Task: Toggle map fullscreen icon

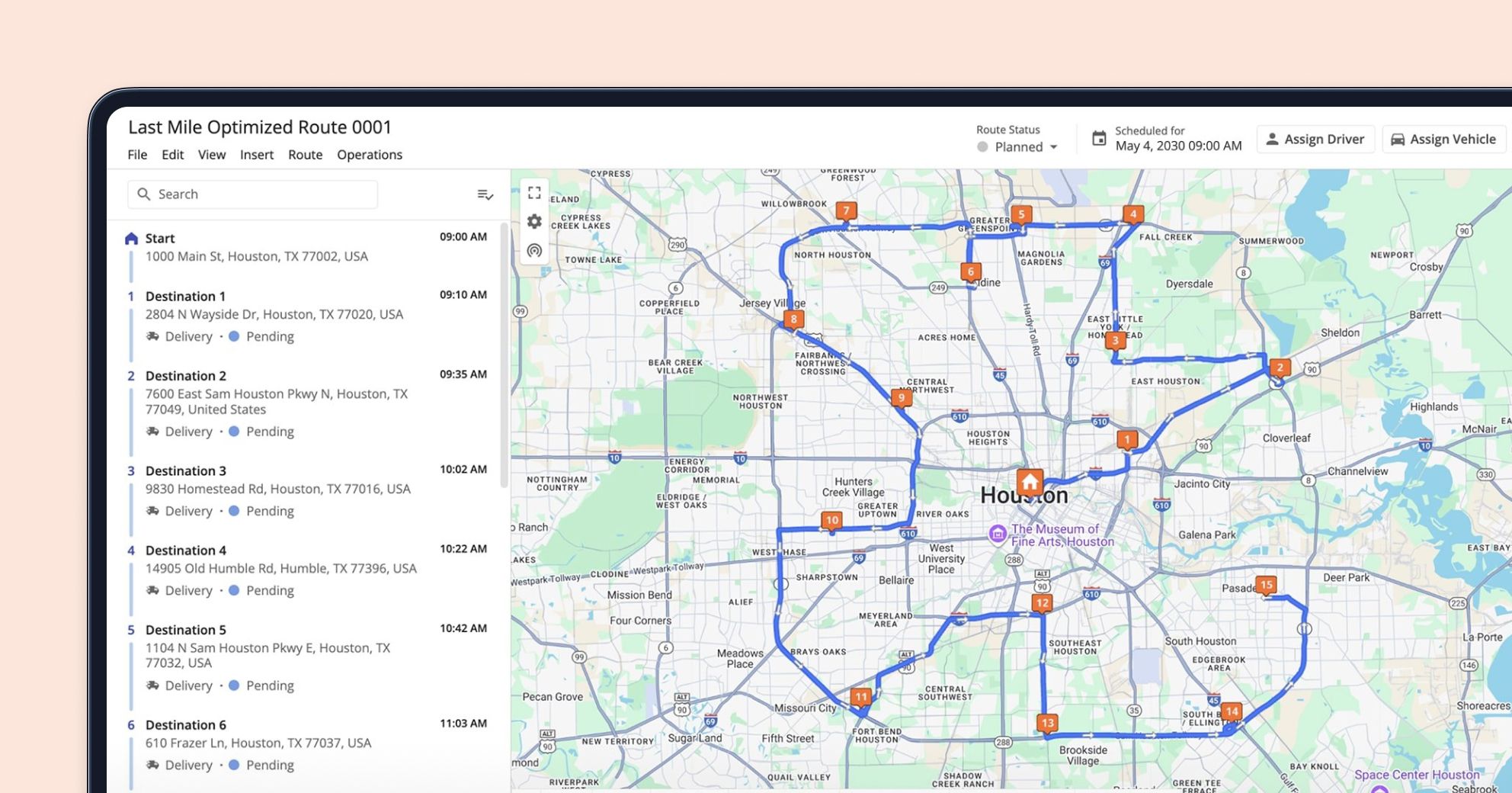Action: click(534, 192)
